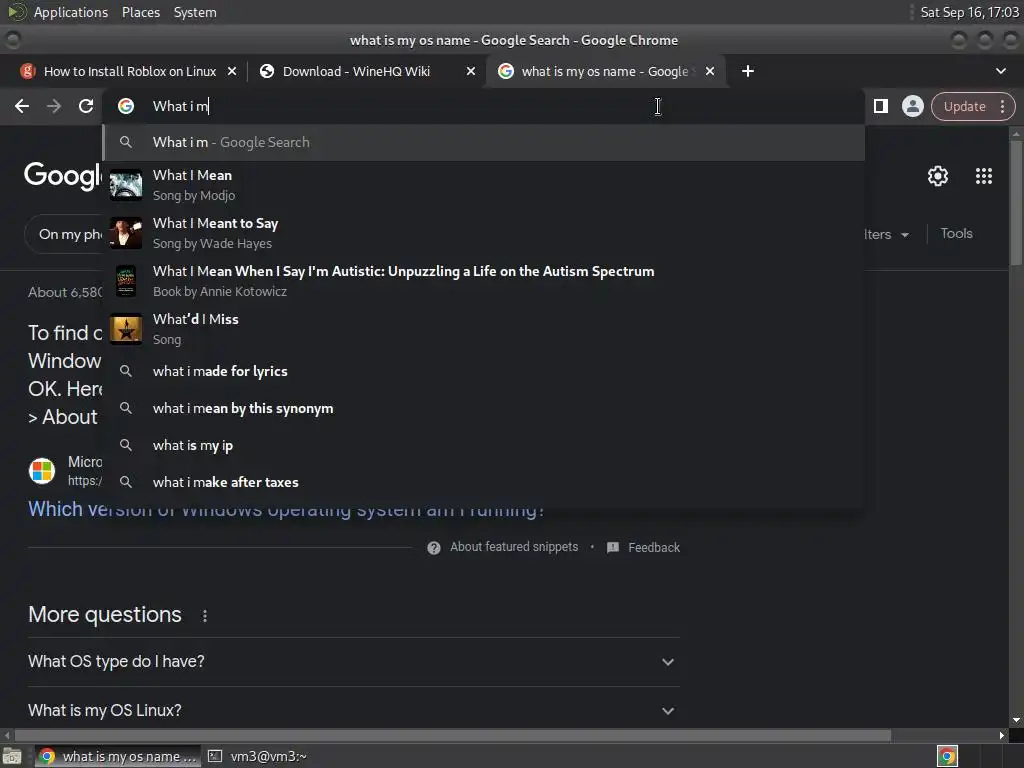
Task: Click the vertical page scrollbar
Action: 1016,202
